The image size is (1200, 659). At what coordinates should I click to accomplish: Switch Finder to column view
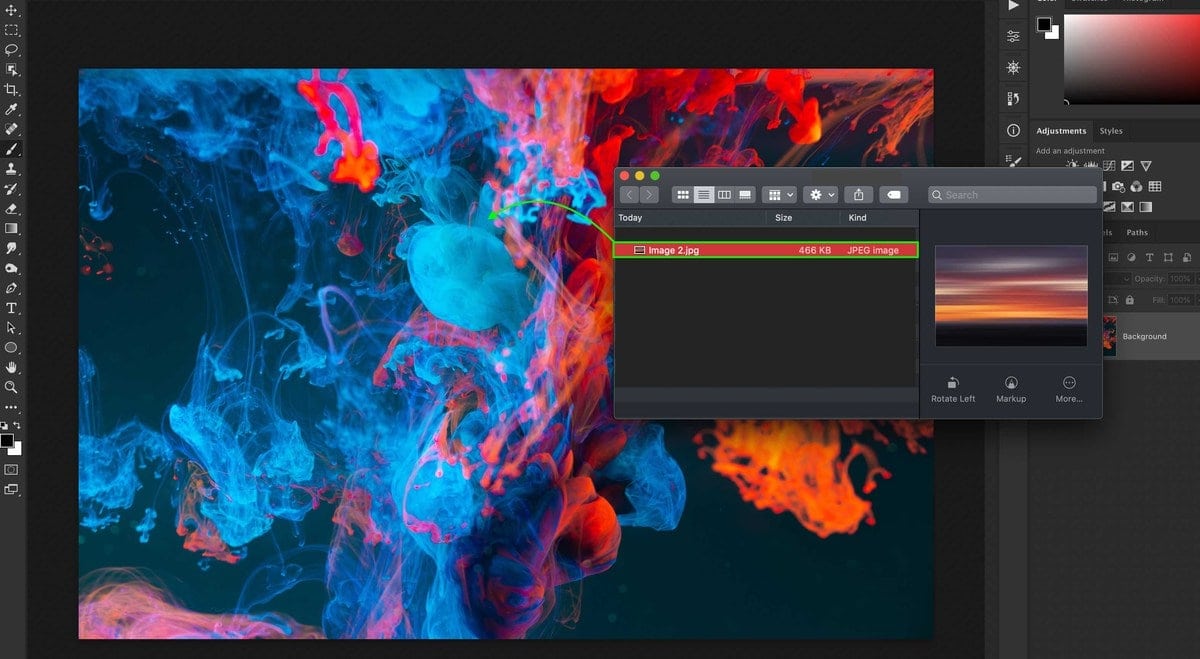point(724,195)
